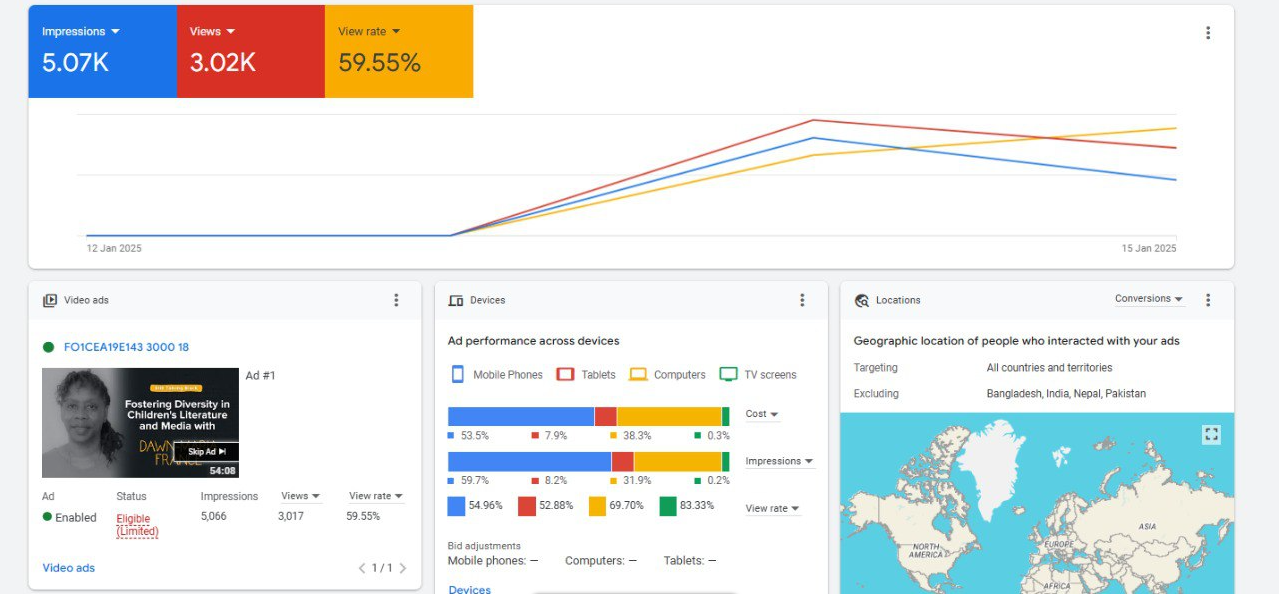
Task: Open the Cost dropdown beside device bar
Action: point(762,414)
